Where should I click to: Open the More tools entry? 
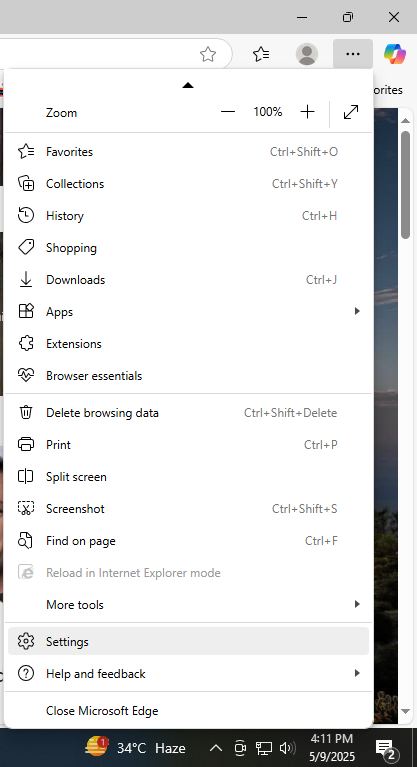[188, 605]
